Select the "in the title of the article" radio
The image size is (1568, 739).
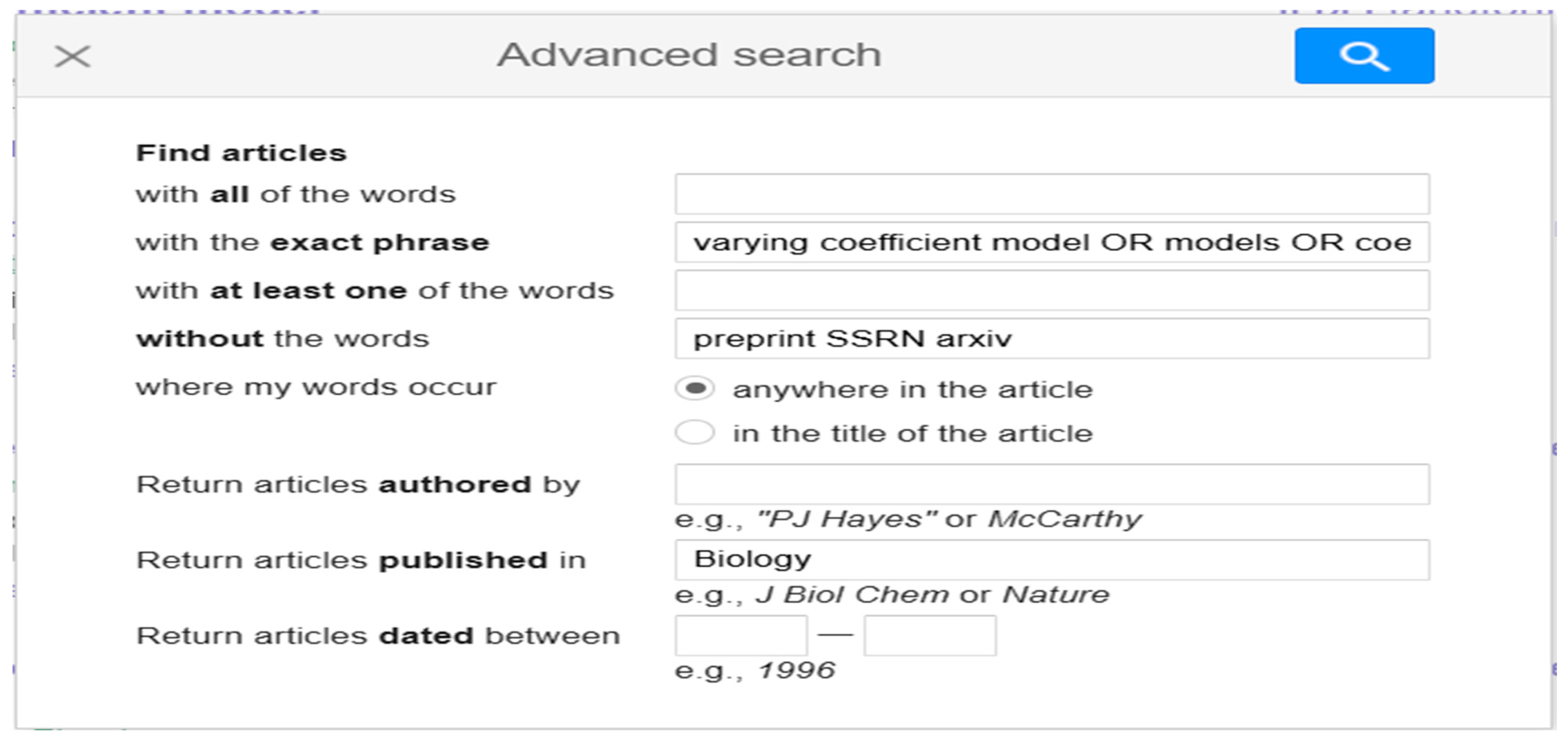click(x=694, y=433)
